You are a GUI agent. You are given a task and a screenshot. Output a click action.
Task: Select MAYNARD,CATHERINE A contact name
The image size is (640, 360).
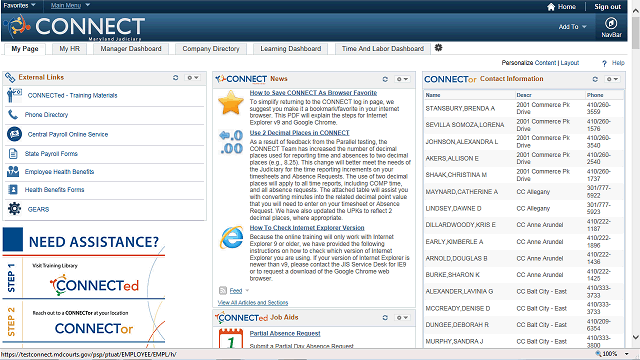pyautogui.click(x=461, y=192)
